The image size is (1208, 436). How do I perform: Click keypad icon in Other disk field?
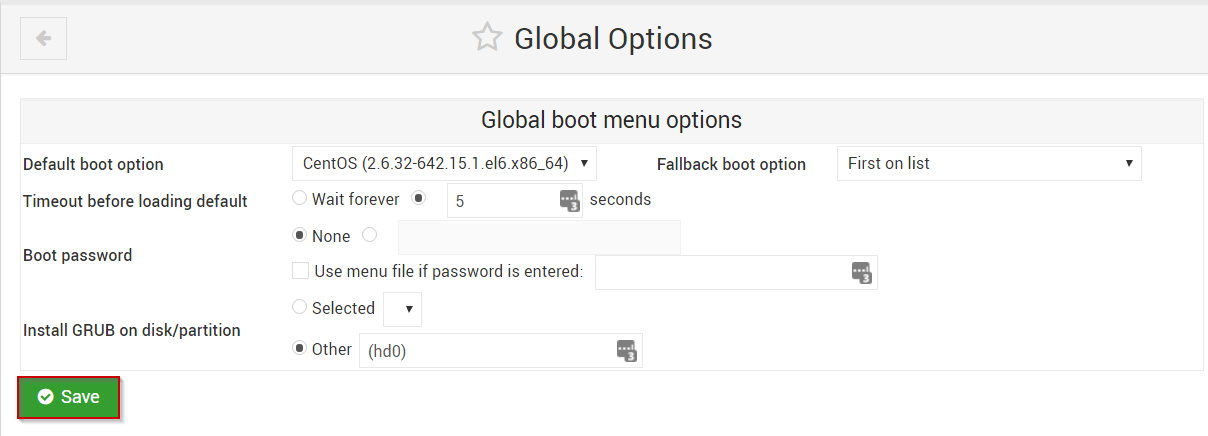627,351
